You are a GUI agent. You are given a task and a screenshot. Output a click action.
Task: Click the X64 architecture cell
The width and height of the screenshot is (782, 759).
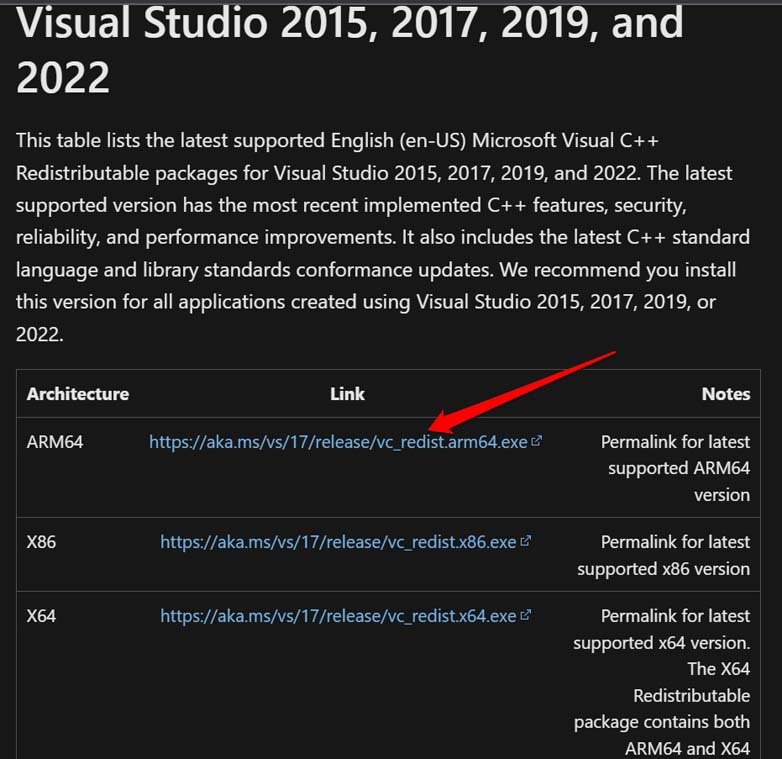coord(41,616)
